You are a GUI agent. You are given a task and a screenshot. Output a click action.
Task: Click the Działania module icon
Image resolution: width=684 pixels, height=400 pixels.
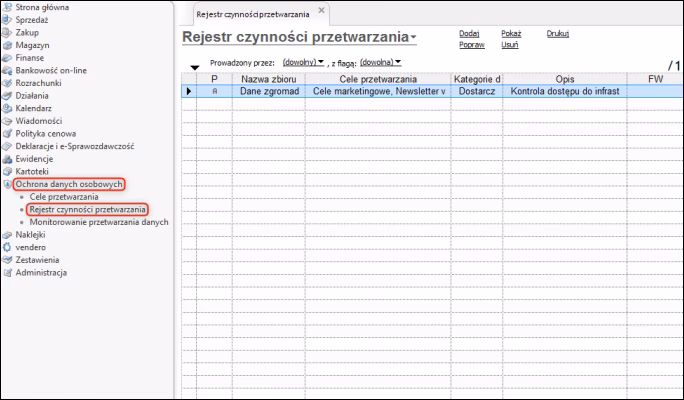(7, 96)
